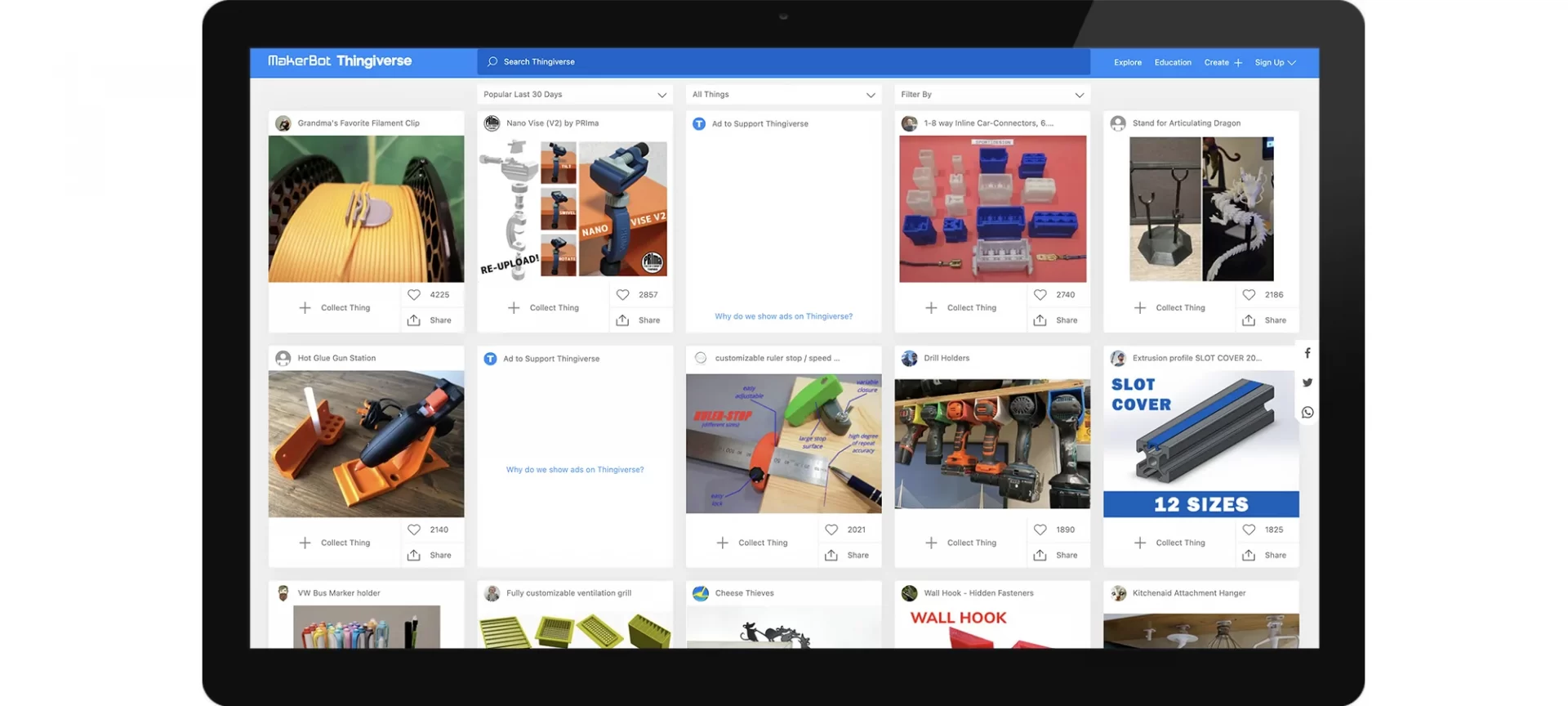Collect Thing on customizable ruler stop
Screen dimensions: 1568x706
click(752, 543)
